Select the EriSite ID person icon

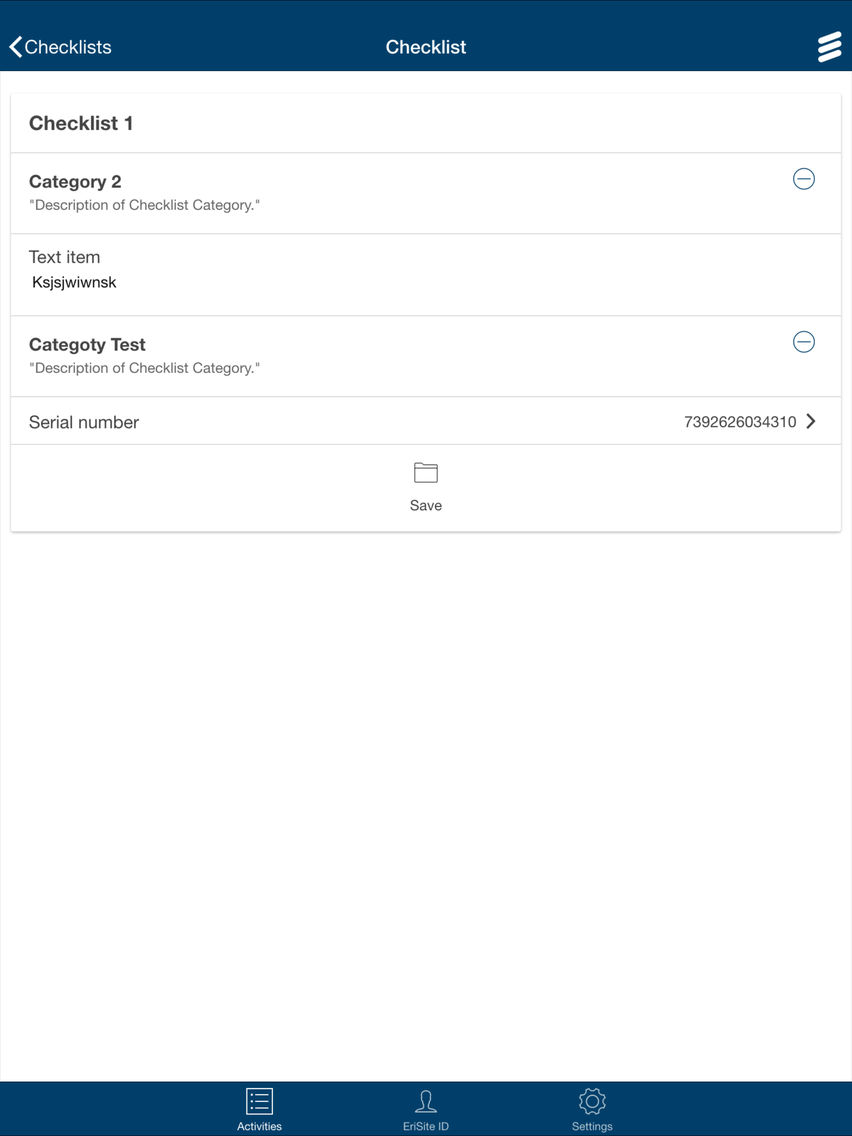click(425, 1101)
